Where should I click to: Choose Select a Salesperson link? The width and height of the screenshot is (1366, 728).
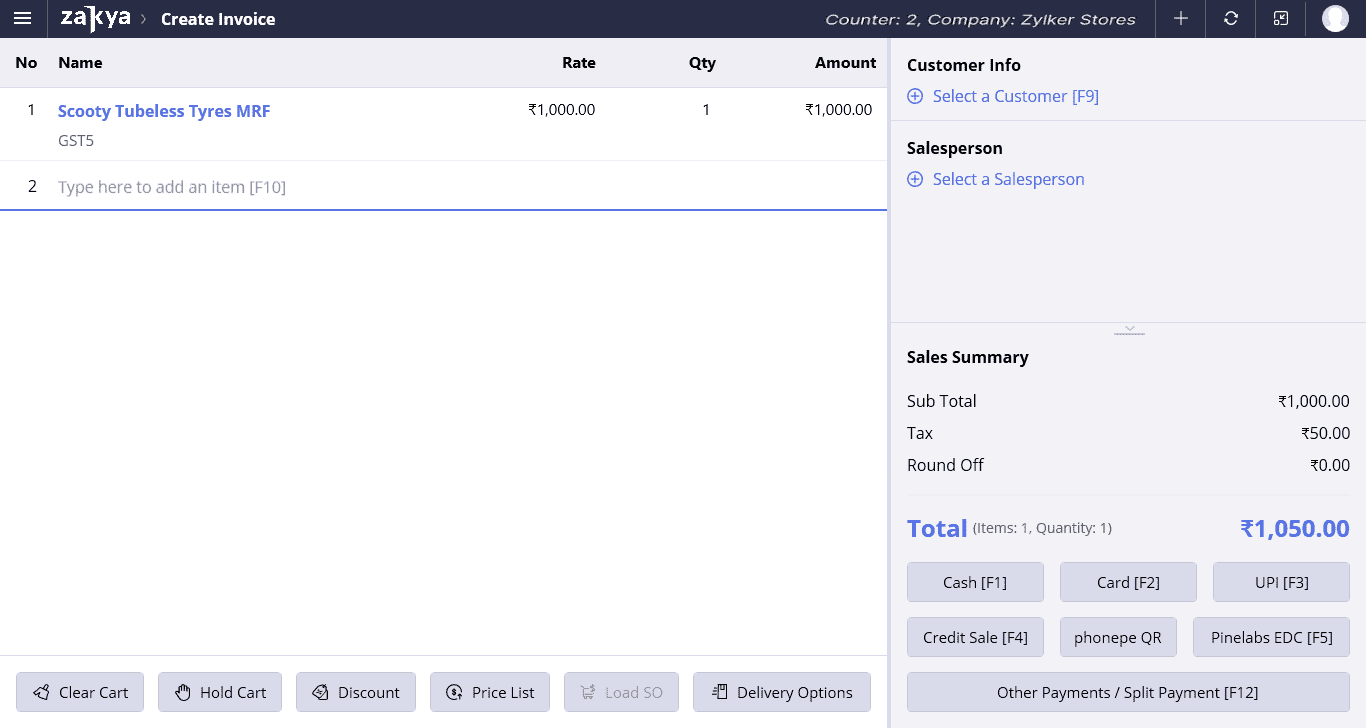click(x=1009, y=180)
